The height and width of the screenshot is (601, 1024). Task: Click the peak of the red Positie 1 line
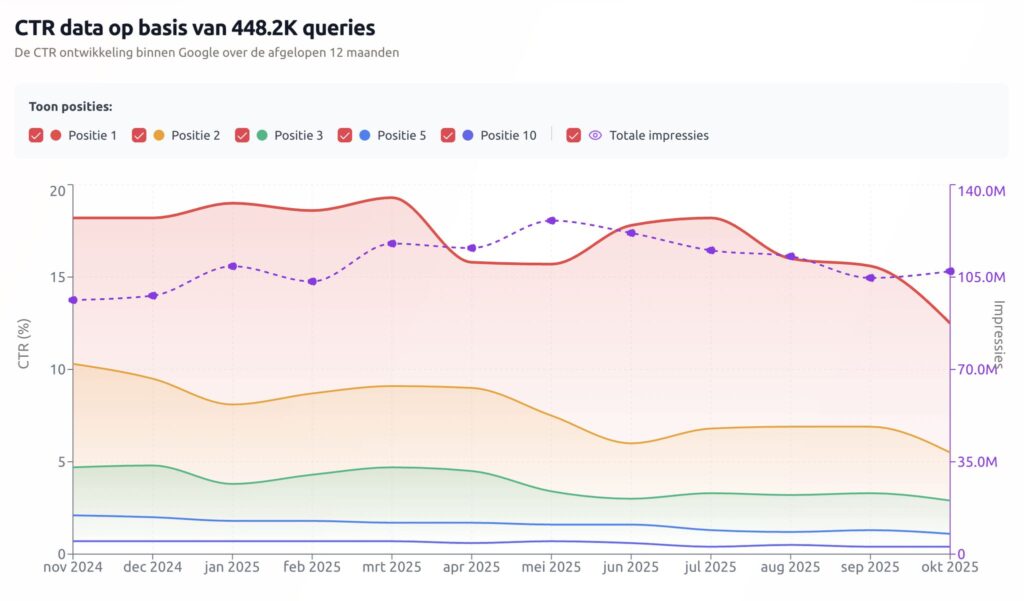tap(392, 197)
